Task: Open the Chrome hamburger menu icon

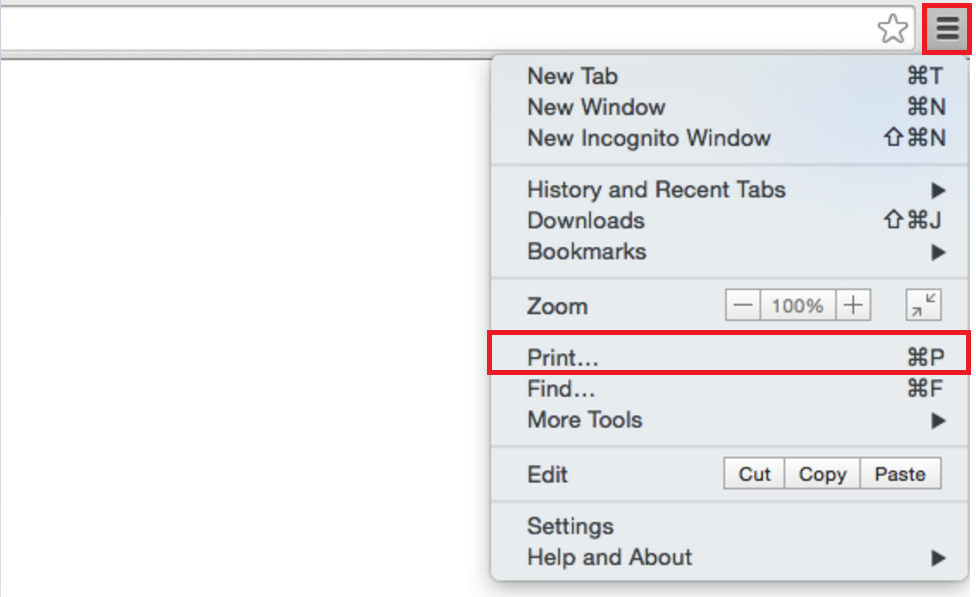Action: point(946,28)
